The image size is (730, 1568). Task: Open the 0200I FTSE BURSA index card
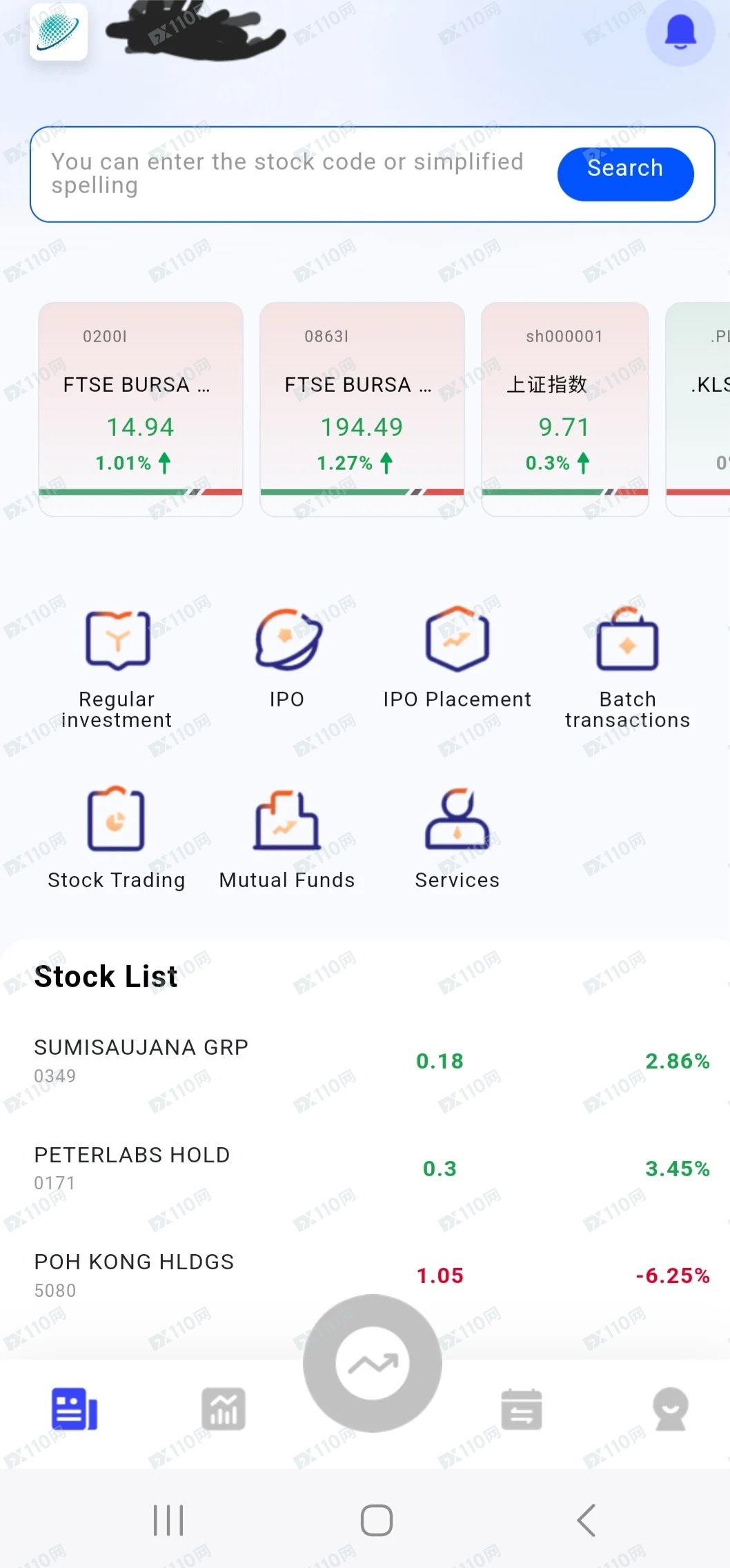141,408
